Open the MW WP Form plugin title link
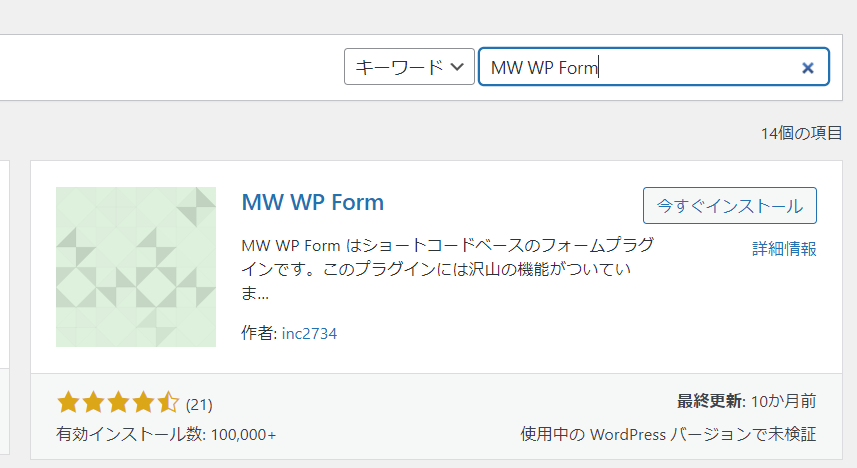The height and width of the screenshot is (468, 857). click(x=313, y=202)
